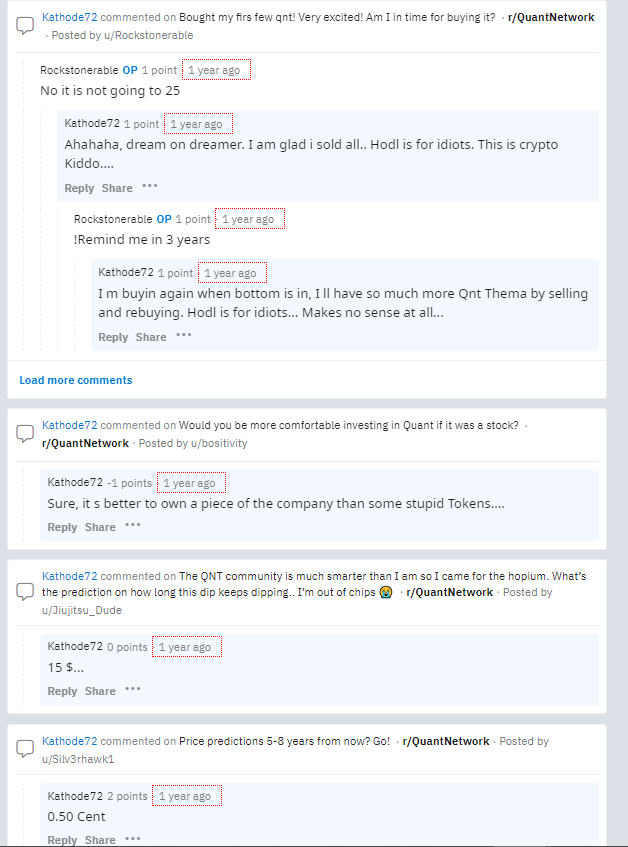
Task: Open u/Rockstonerable profile link
Action: [148, 35]
